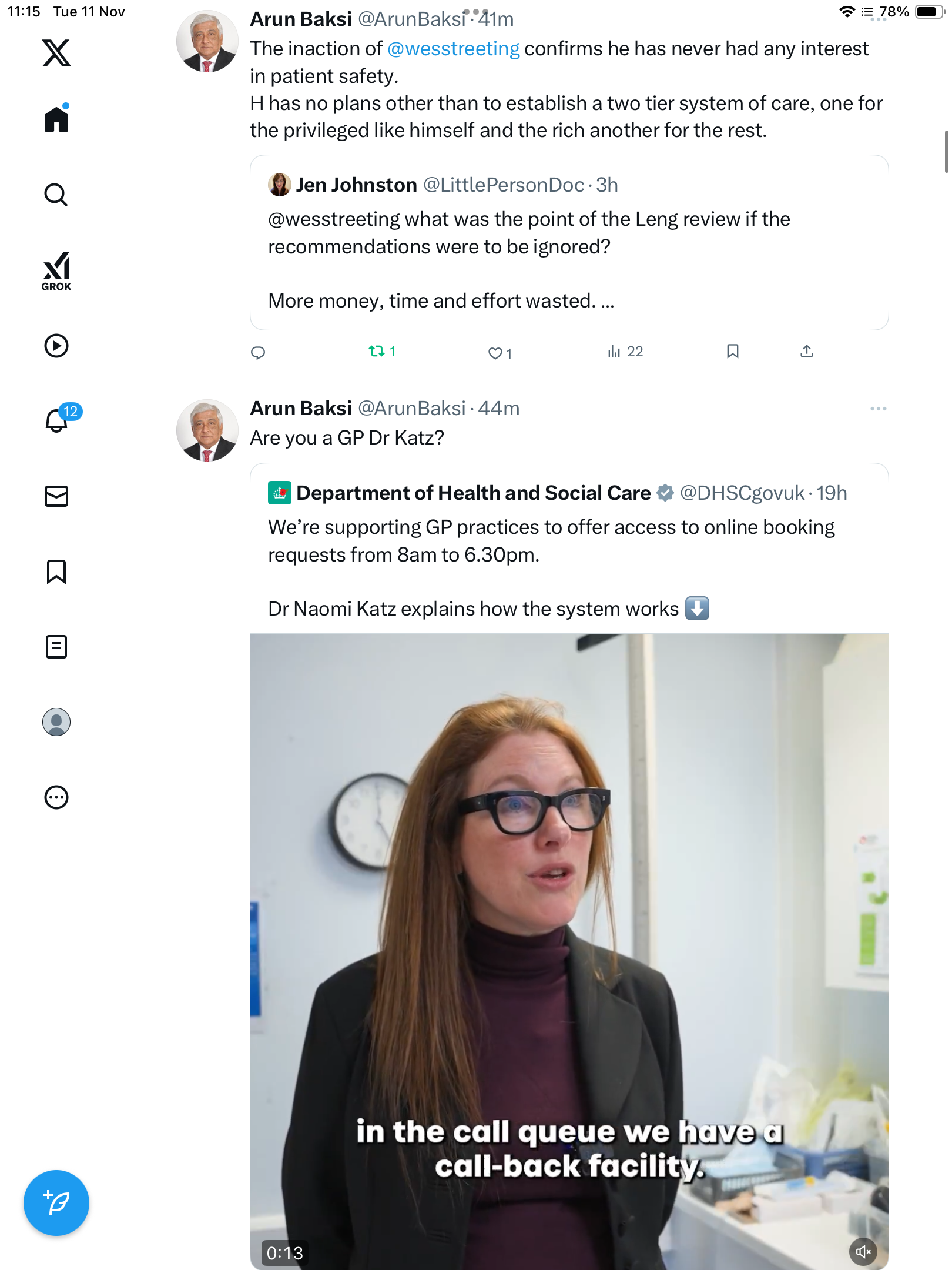Unmute the video sound

(x=863, y=1252)
